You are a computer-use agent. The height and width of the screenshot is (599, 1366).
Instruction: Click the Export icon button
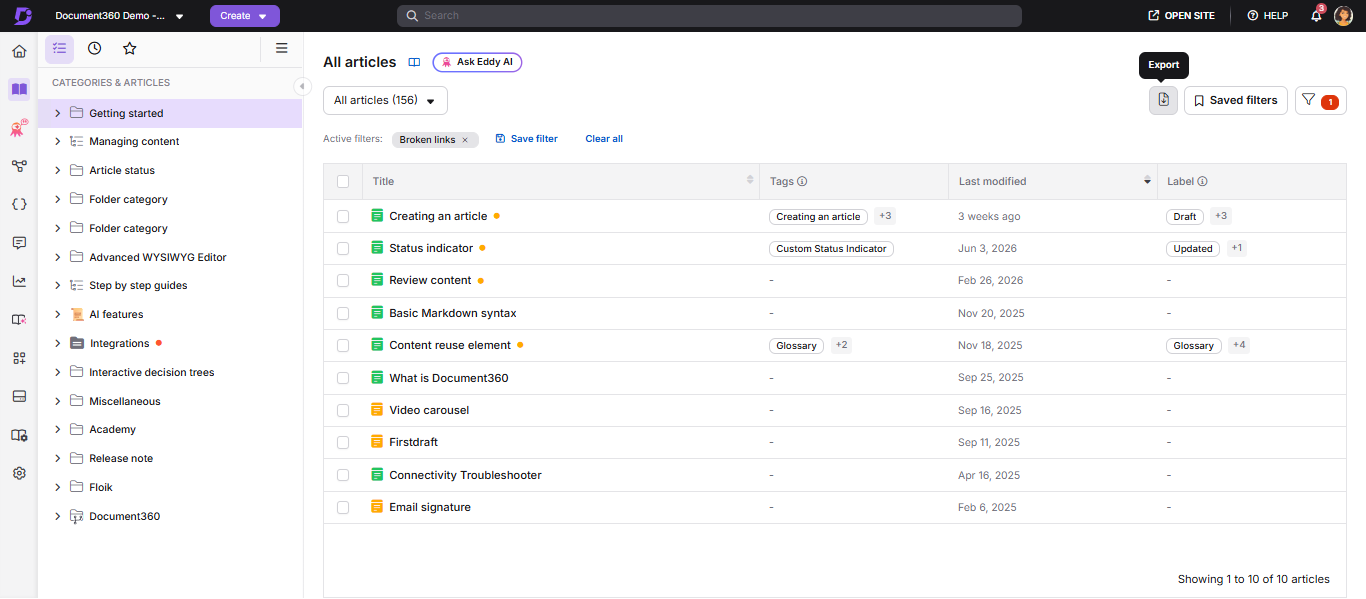point(1163,100)
